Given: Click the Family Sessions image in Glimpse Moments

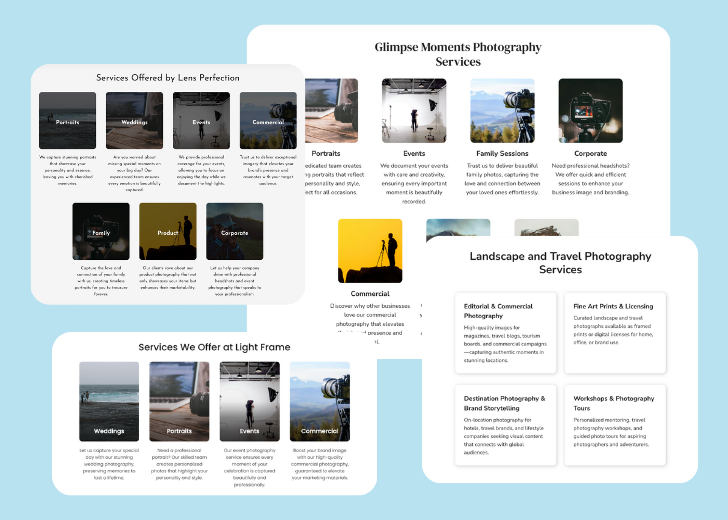Looking at the screenshot, I should (x=502, y=110).
